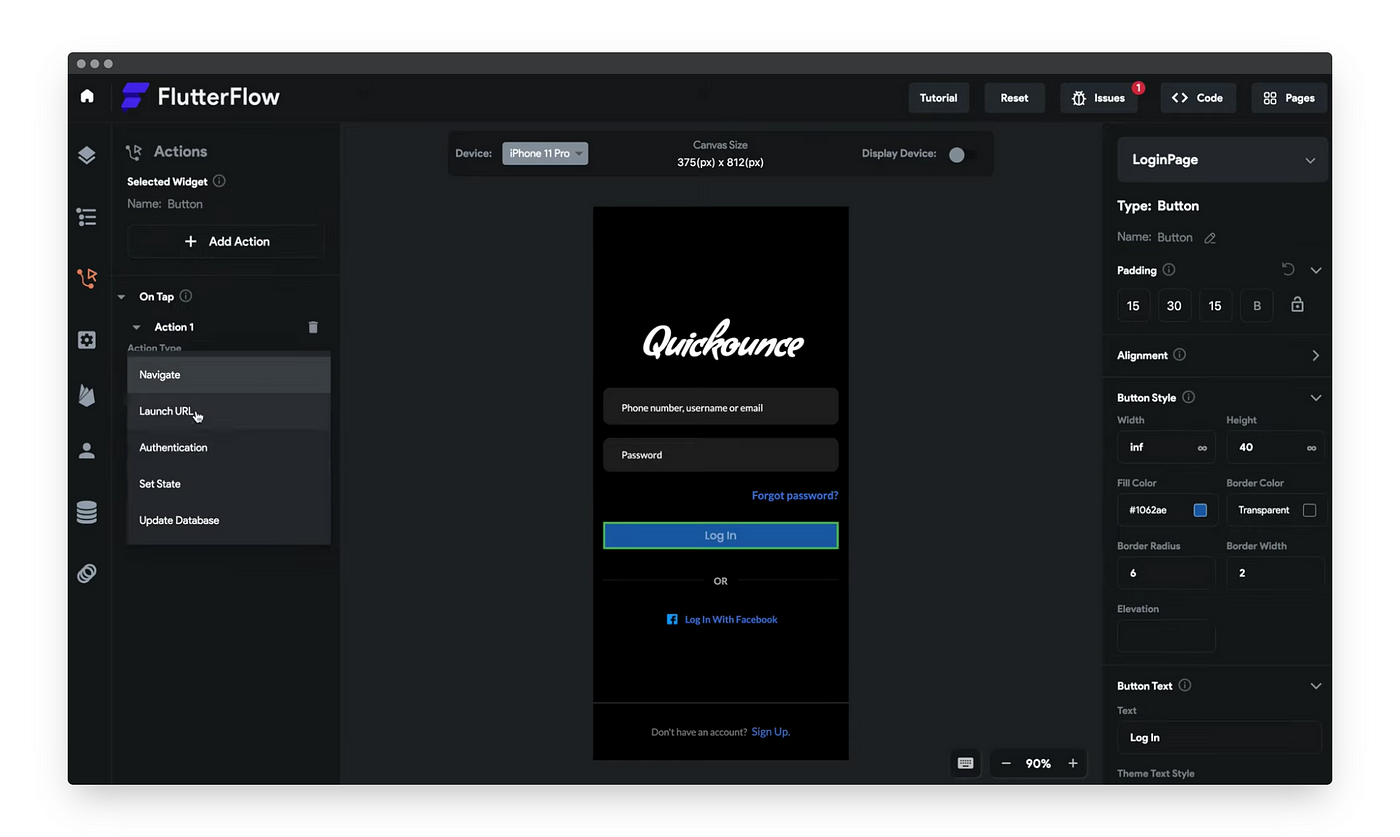Open the database stack icon
Screen dimensions: 1400x837
coord(87,513)
